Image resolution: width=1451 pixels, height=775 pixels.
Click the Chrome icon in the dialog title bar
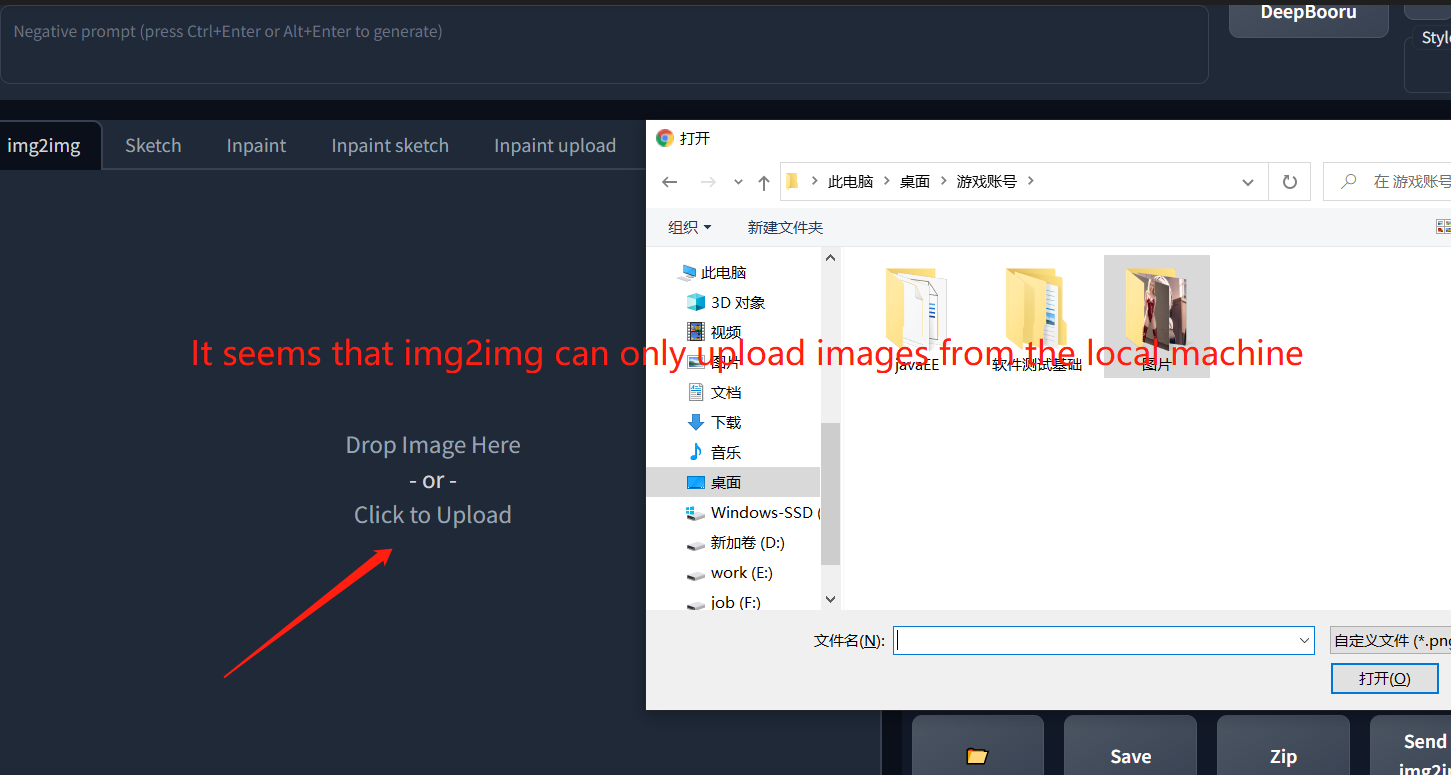tap(664, 138)
